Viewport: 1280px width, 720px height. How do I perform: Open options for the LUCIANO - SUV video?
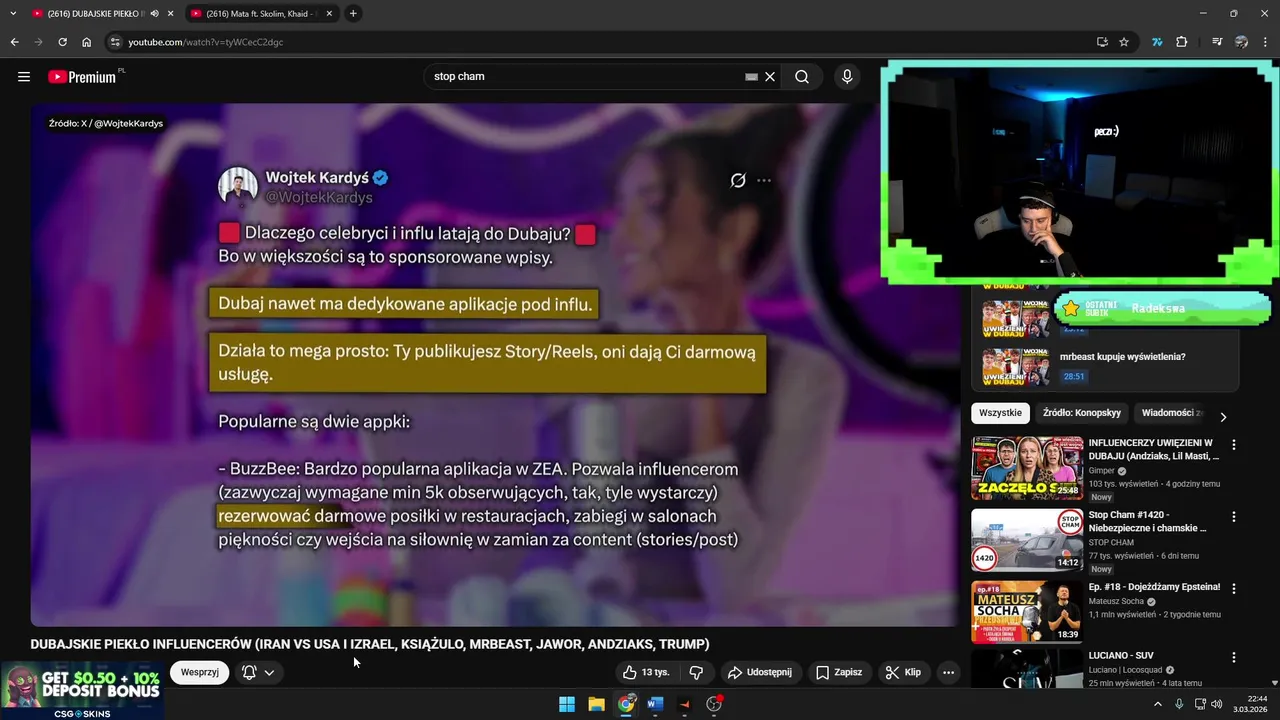click(x=1234, y=658)
